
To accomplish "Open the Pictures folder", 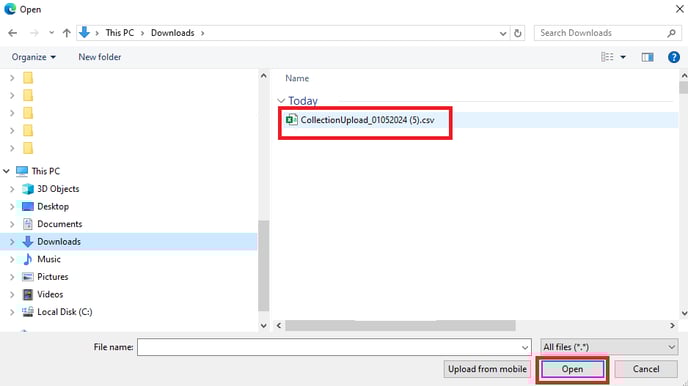I will (x=53, y=277).
